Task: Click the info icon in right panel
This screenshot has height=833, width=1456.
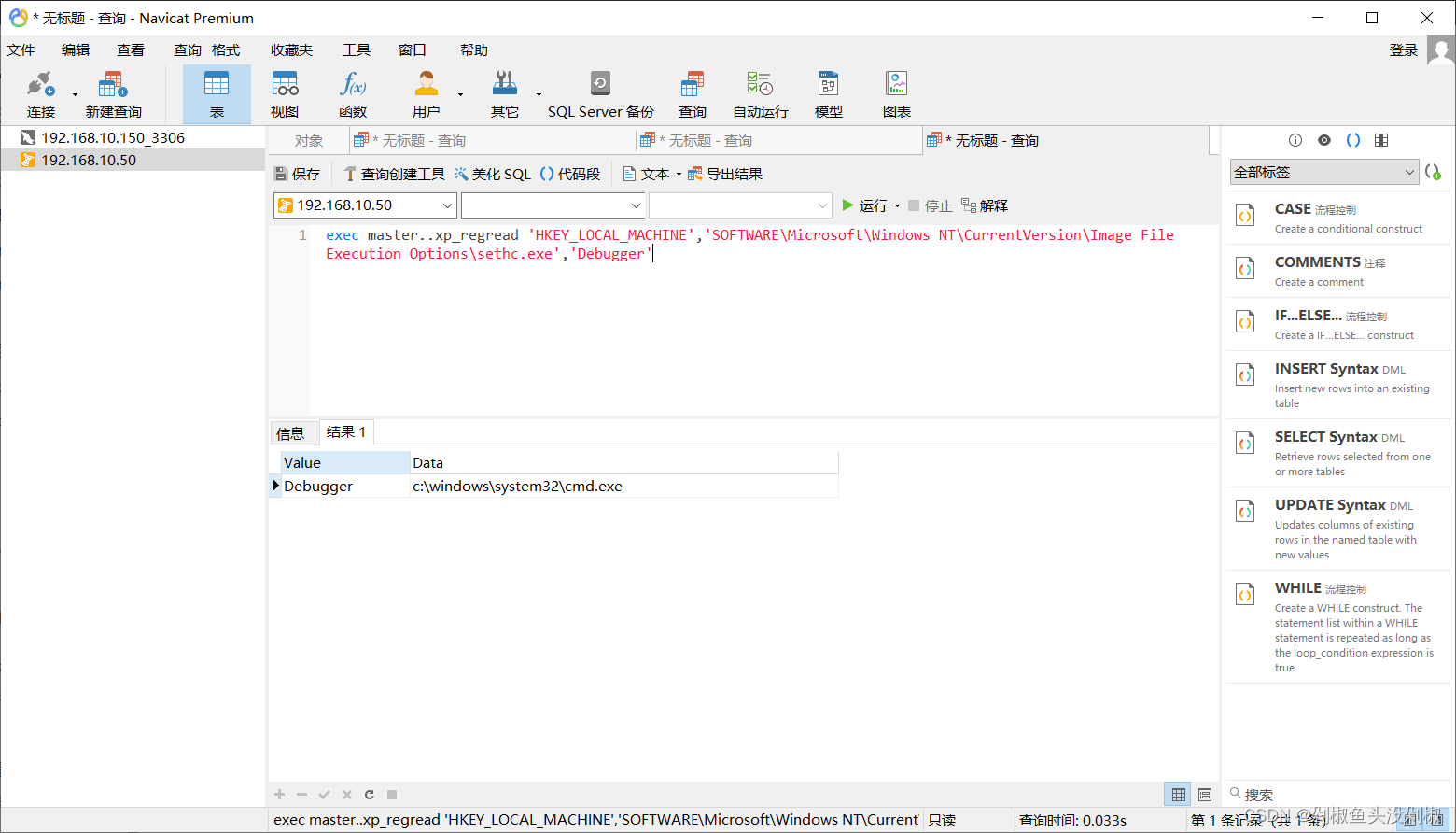Action: (1295, 140)
